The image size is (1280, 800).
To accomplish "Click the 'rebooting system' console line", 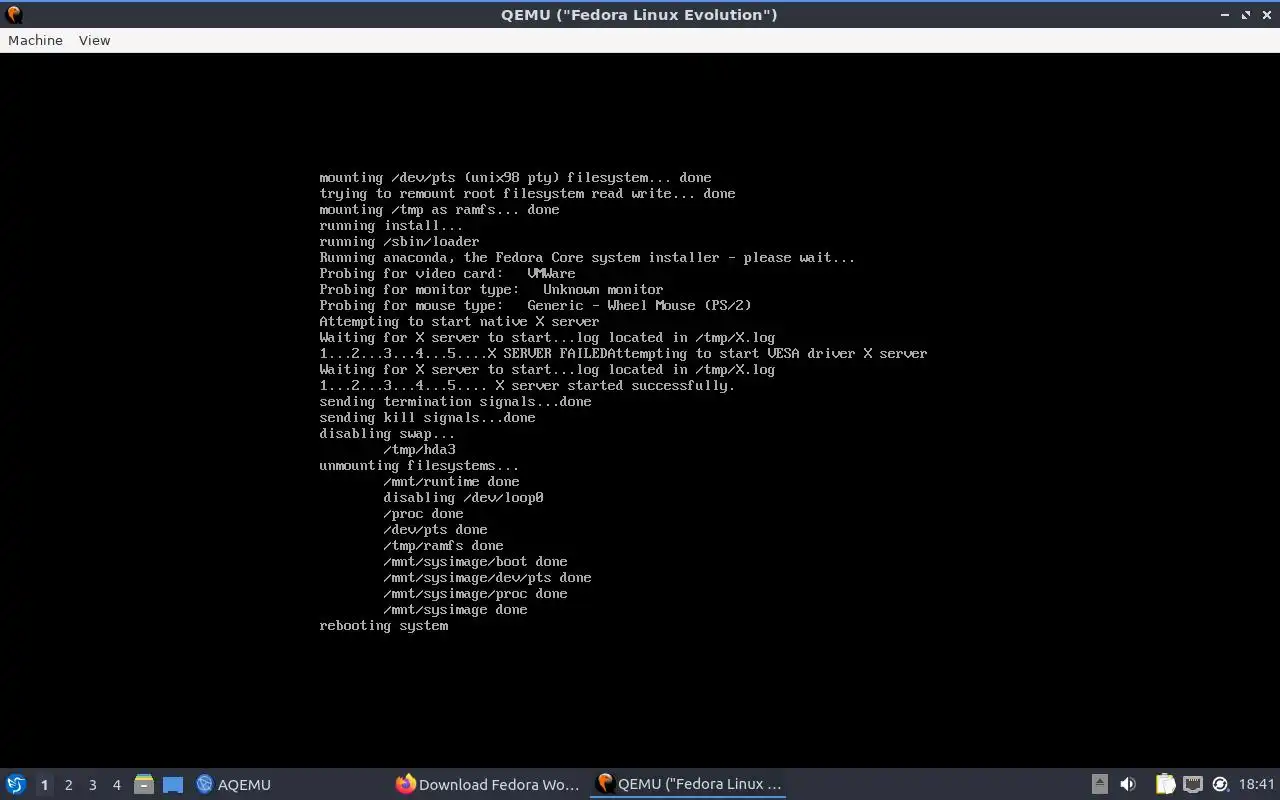I will (x=383, y=625).
